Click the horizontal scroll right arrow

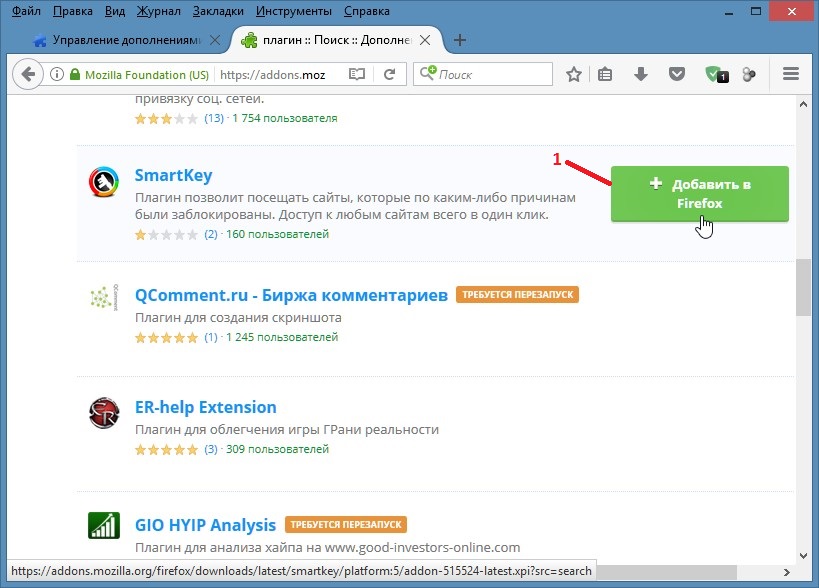(x=787, y=572)
